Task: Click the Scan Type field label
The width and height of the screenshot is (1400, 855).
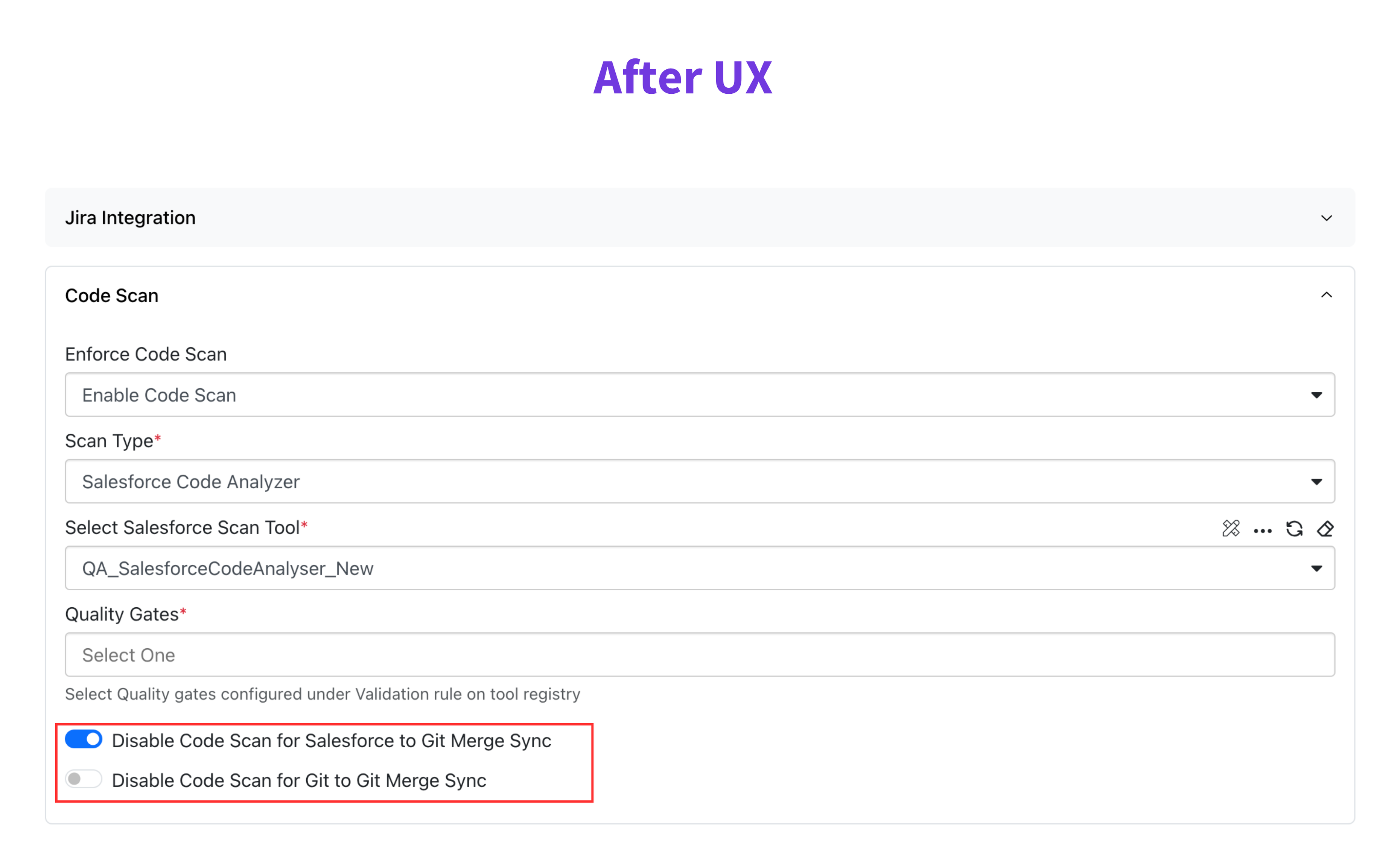Action: [x=109, y=440]
